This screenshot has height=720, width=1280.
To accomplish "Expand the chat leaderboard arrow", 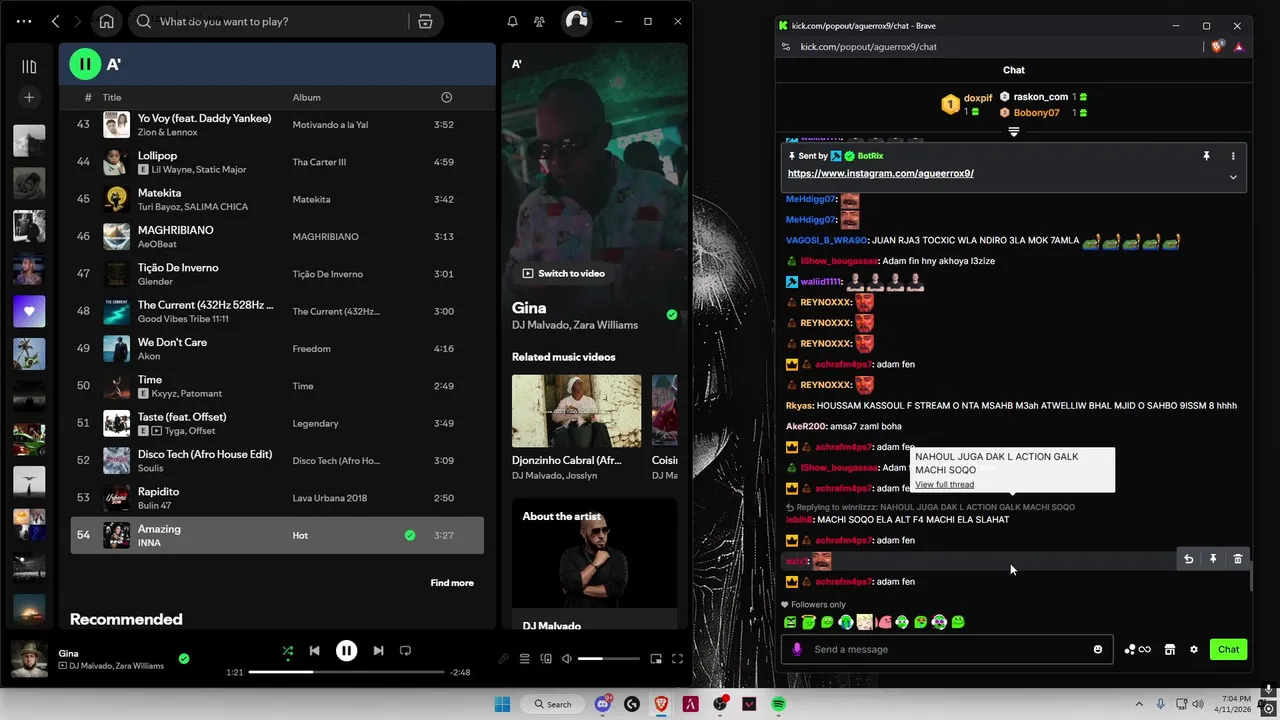I will tap(1013, 132).
